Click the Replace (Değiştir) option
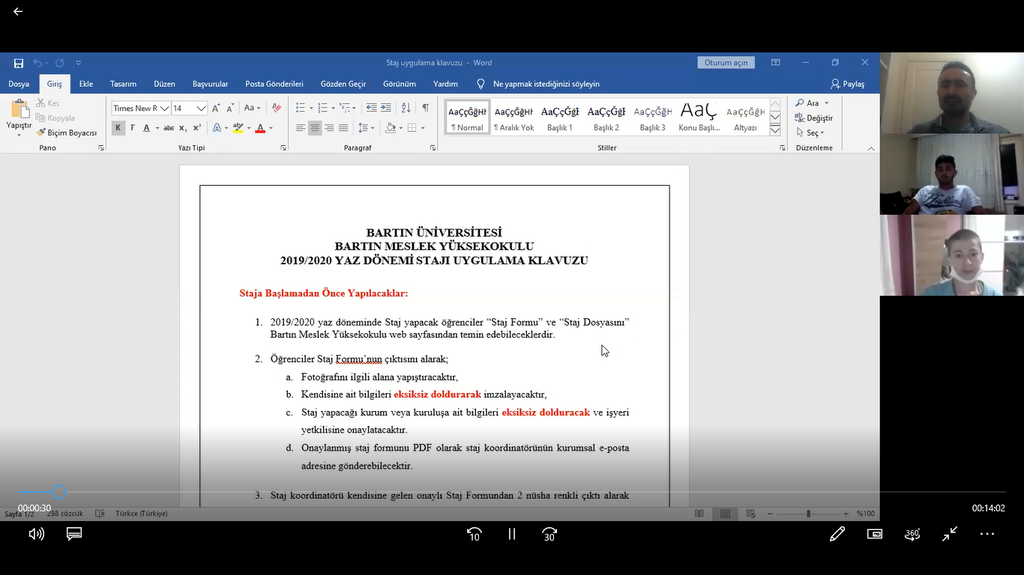 pyautogui.click(x=814, y=118)
